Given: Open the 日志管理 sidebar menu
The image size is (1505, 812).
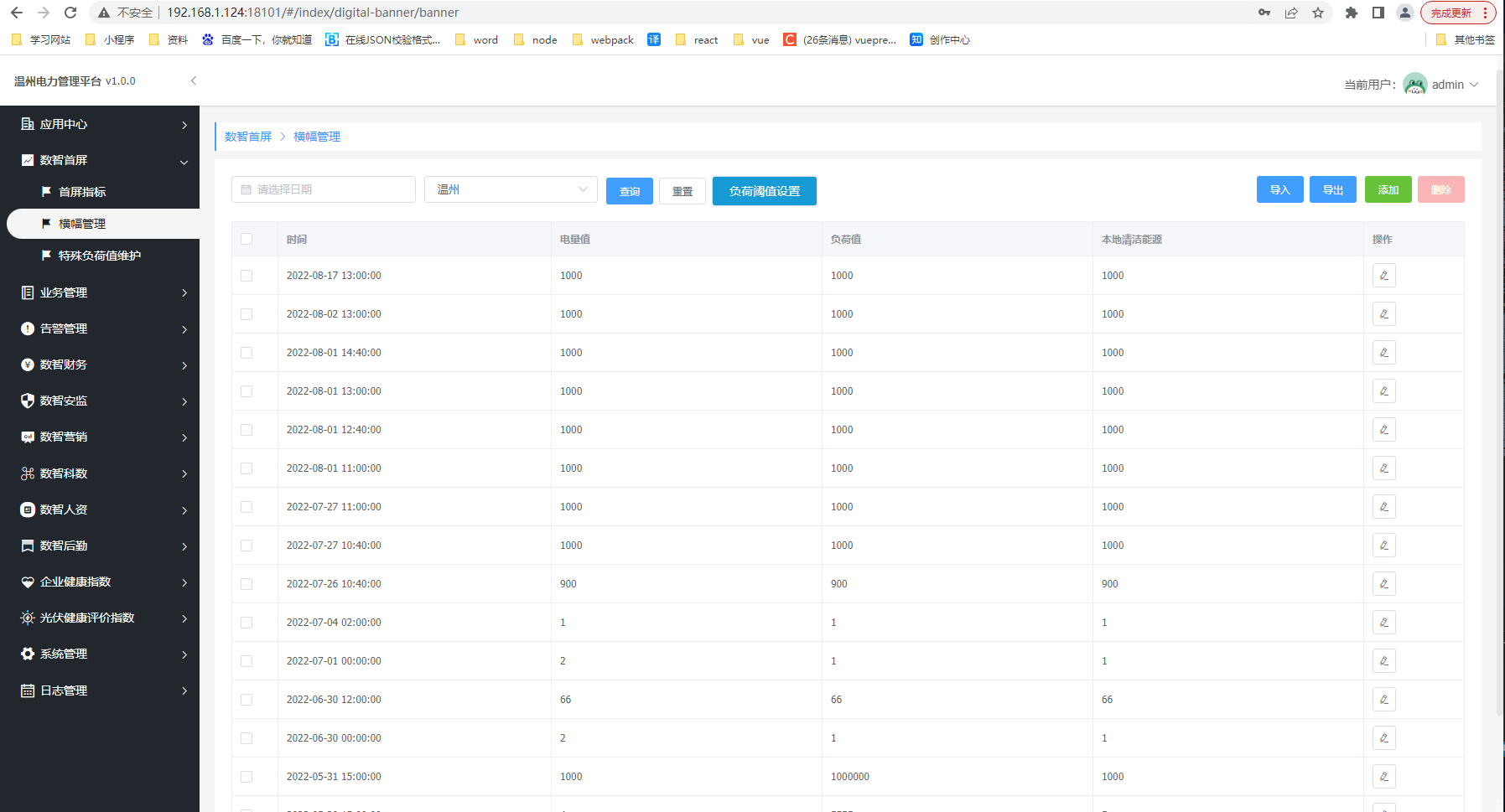Looking at the screenshot, I should pos(100,690).
